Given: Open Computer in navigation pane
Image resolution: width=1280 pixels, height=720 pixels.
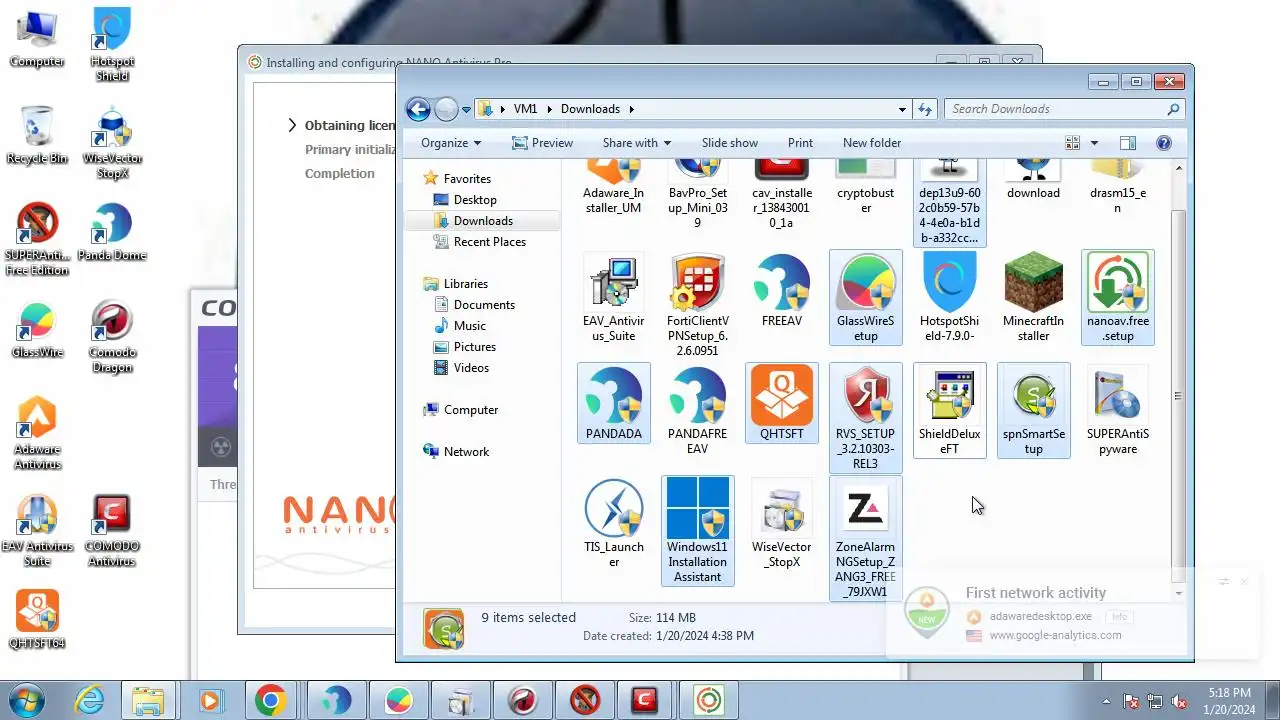Looking at the screenshot, I should coord(471,410).
